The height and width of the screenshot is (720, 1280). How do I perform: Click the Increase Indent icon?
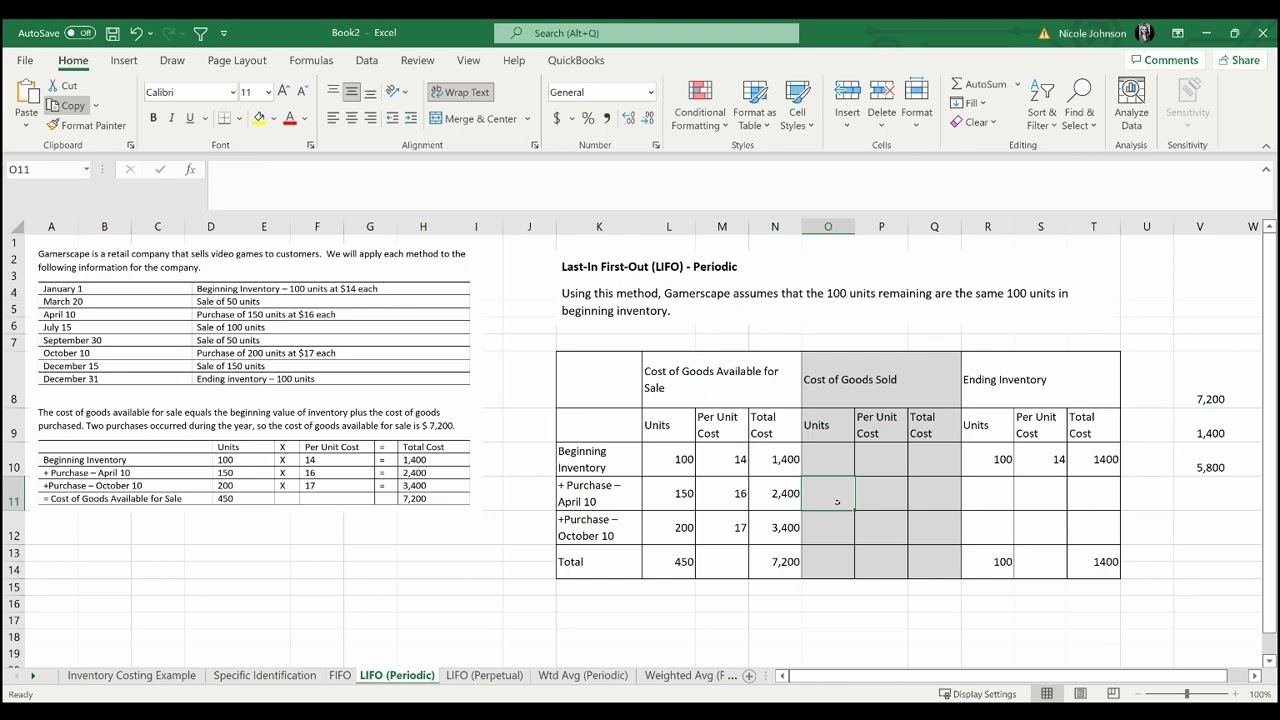411,118
